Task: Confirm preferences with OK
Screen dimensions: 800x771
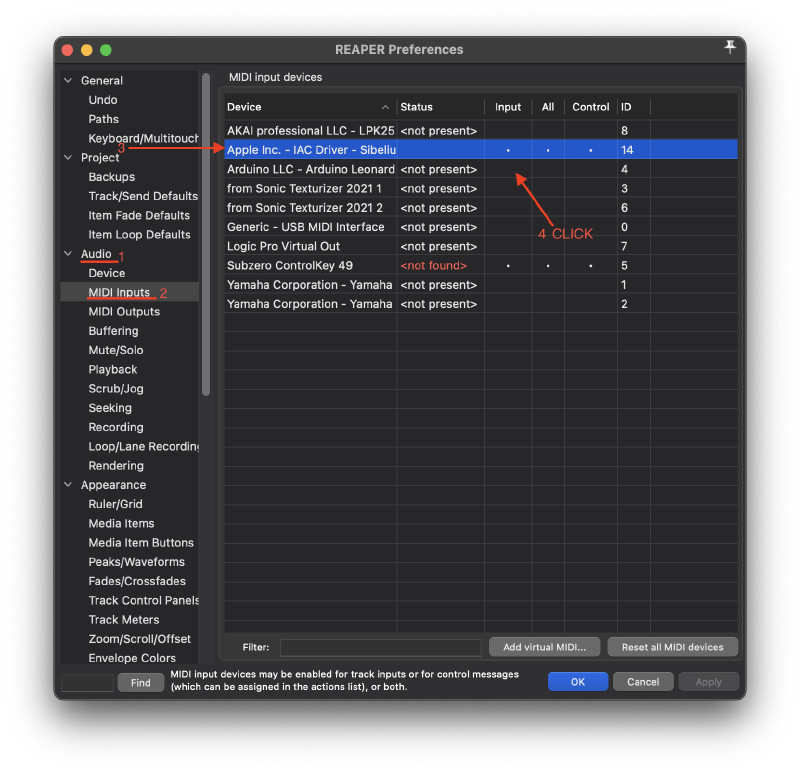Action: (x=578, y=682)
